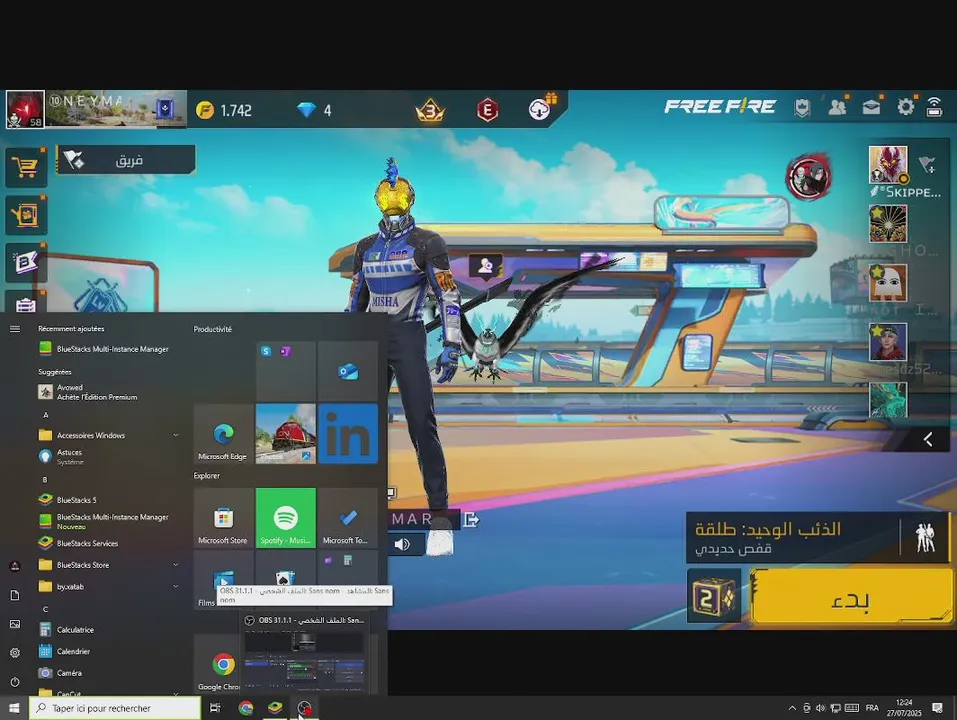Open Free Fire settings gear icon
The width and height of the screenshot is (957, 720).
[906, 107]
